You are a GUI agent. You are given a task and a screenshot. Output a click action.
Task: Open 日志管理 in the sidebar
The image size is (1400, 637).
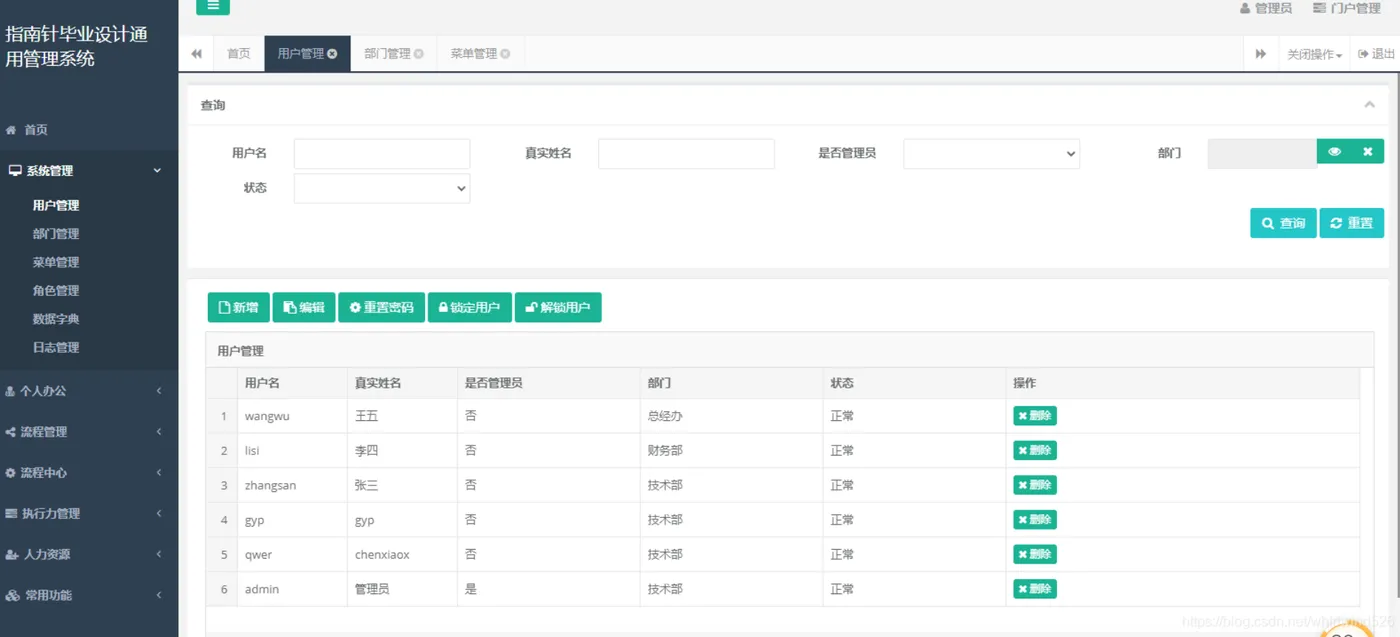(x=56, y=347)
